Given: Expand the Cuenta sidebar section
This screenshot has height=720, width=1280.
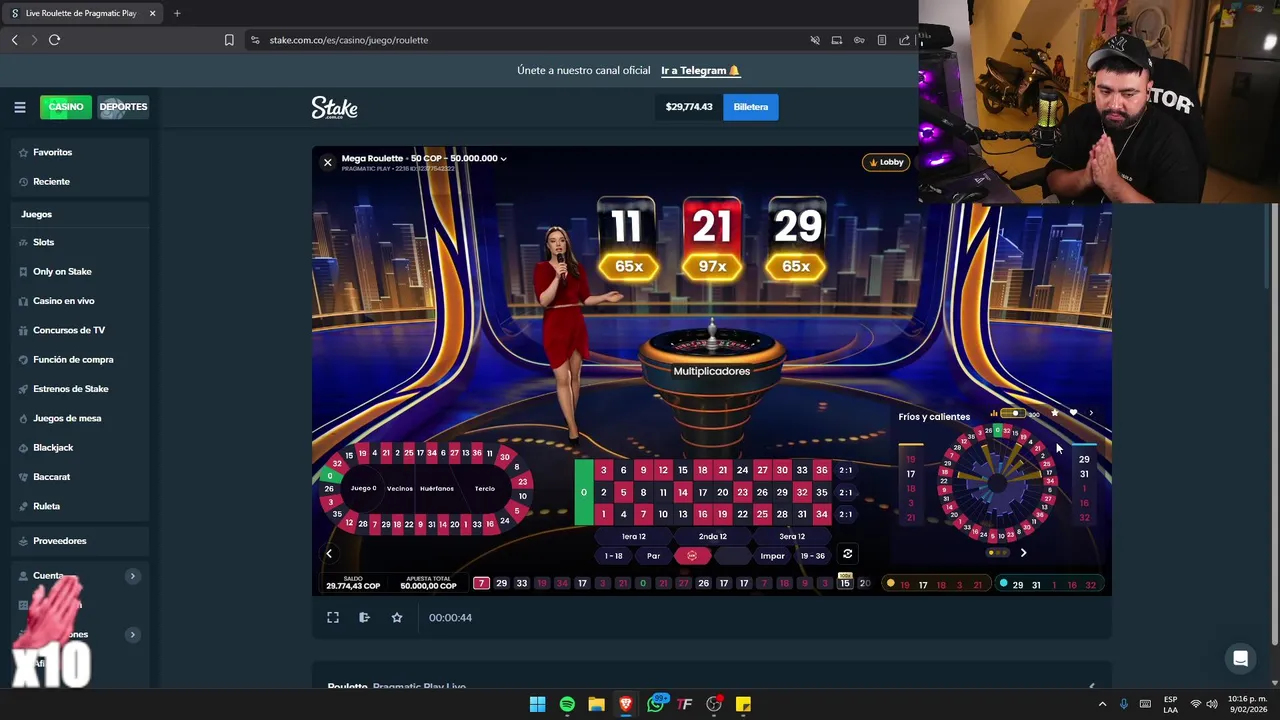Looking at the screenshot, I should tap(132, 576).
